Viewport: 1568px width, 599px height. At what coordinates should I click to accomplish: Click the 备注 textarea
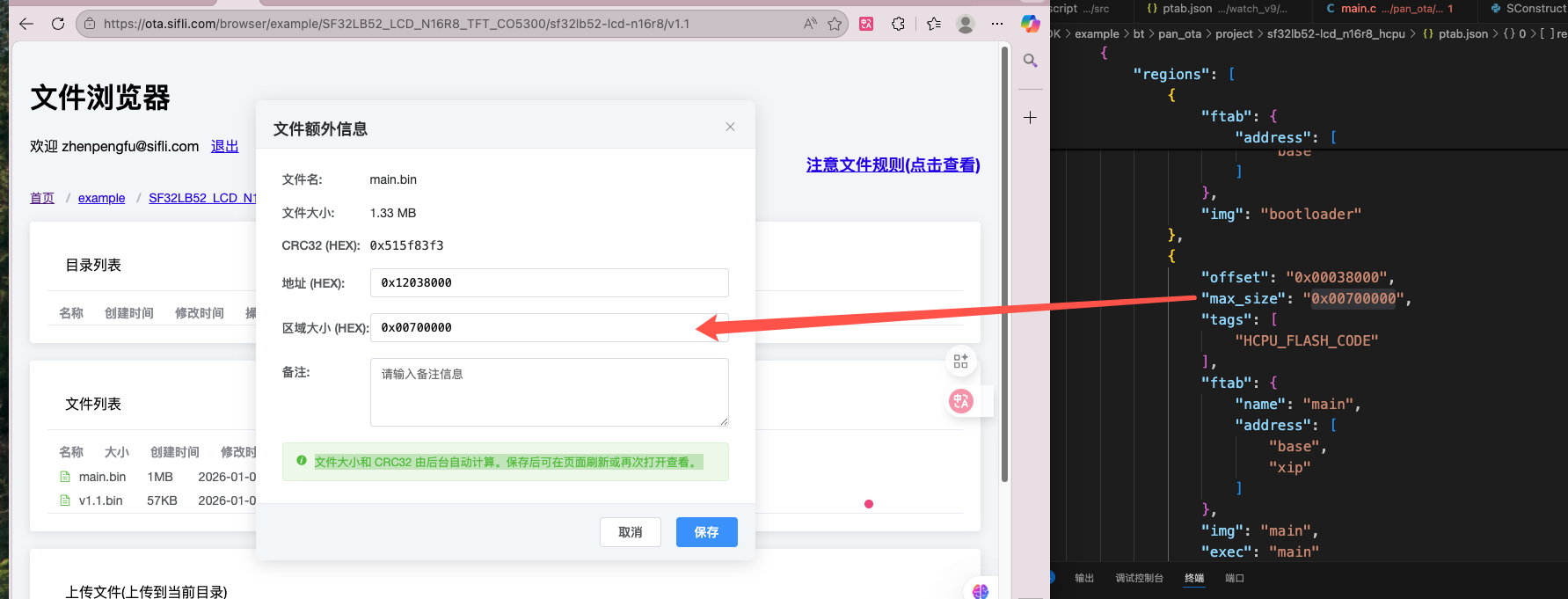tap(549, 391)
